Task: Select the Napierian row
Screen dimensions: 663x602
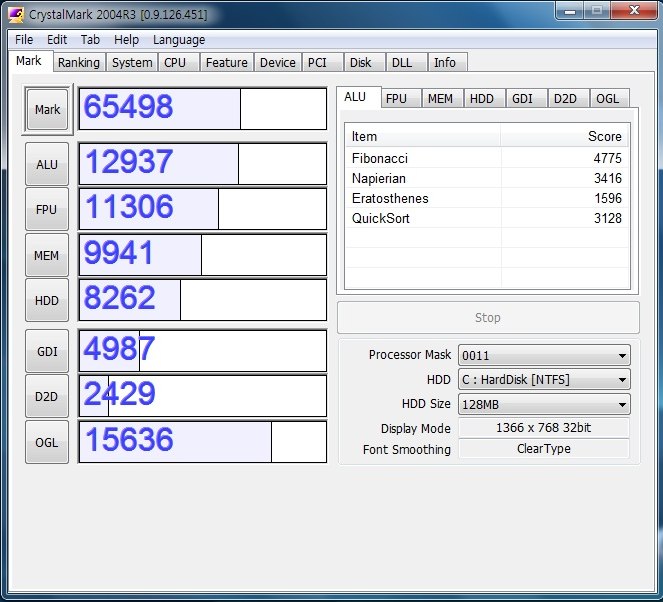Action: click(487, 178)
